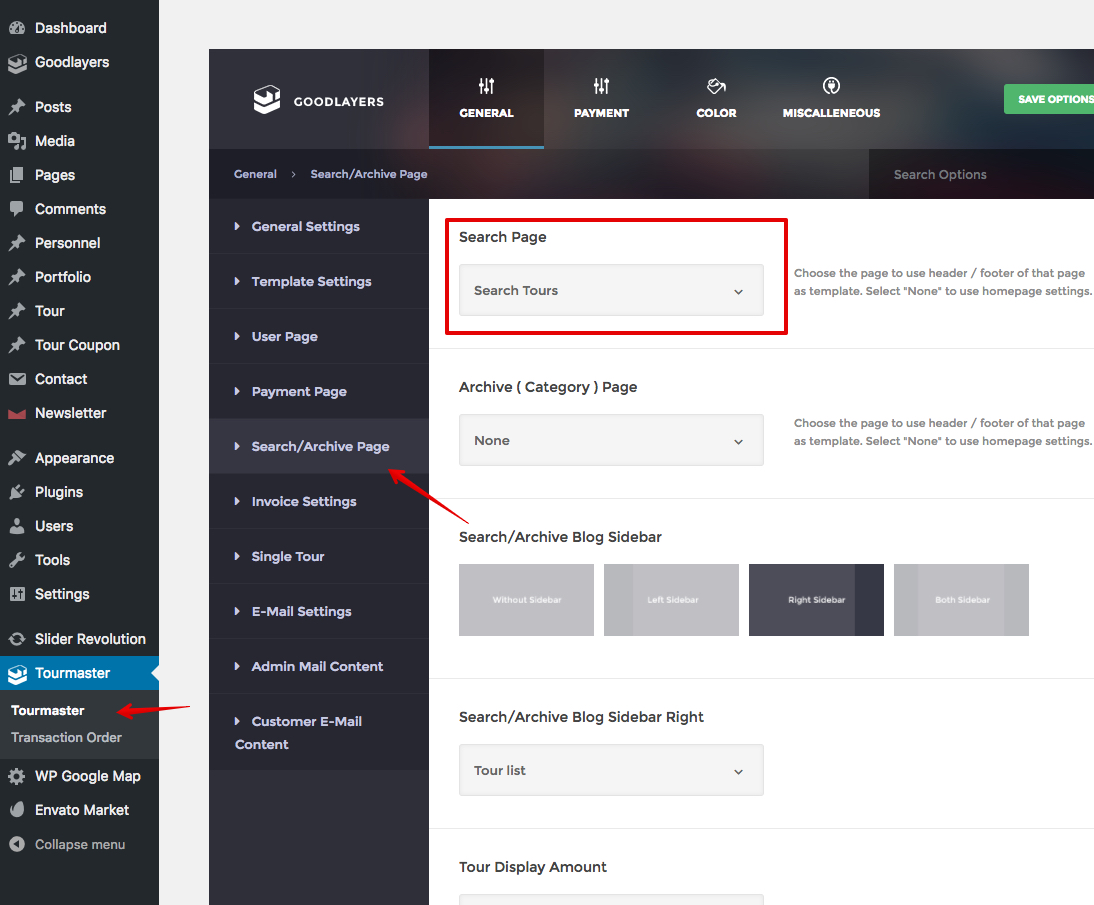The height and width of the screenshot is (905, 1094).
Task: Click the Goodlayers logo icon in header
Action: point(267,100)
